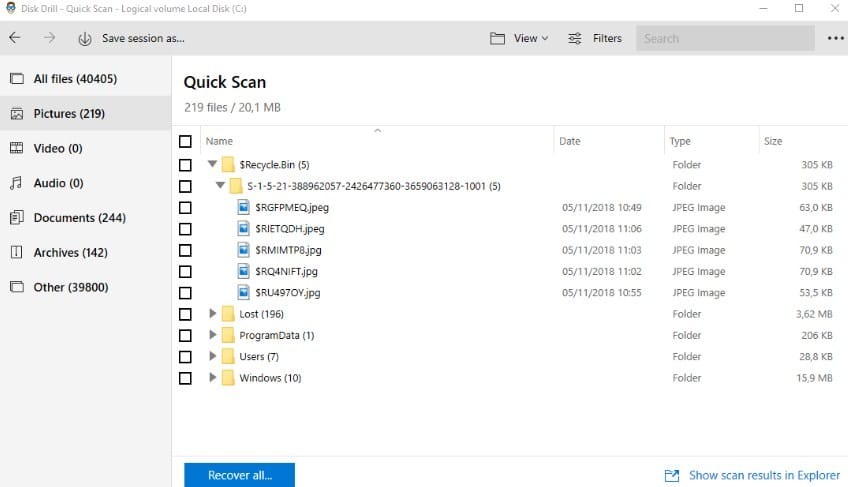Image resolution: width=848 pixels, height=487 pixels.
Task: Check the ProgramData folder checkbox
Action: 185,335
